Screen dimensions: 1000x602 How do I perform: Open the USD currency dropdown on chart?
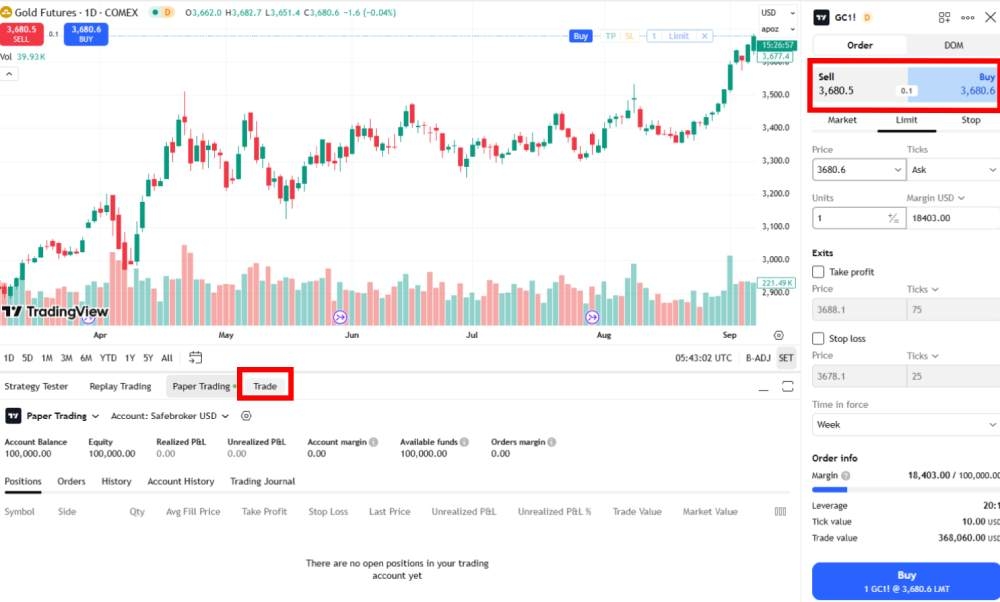(771, 13)
